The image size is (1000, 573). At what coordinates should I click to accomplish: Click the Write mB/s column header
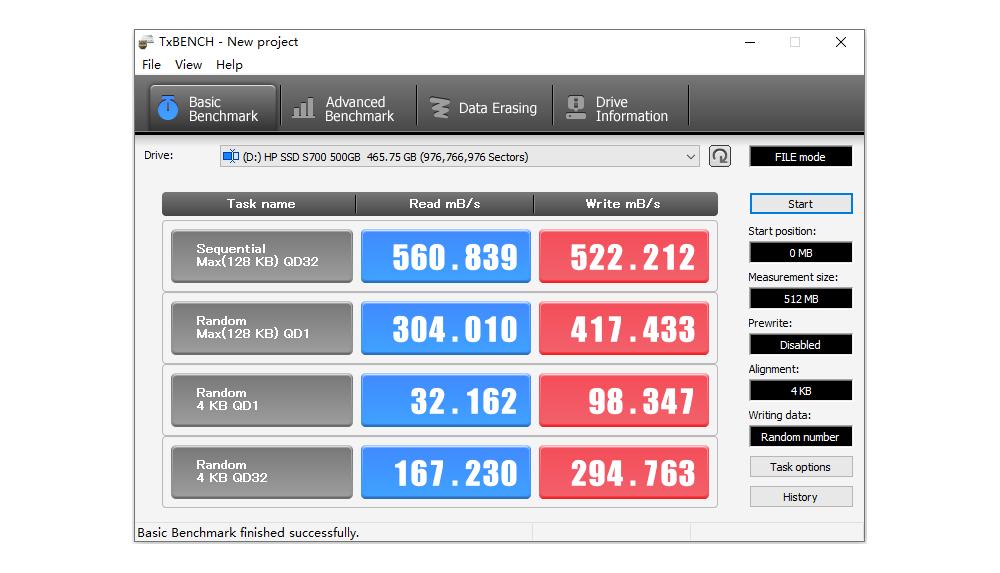point(625,204)
